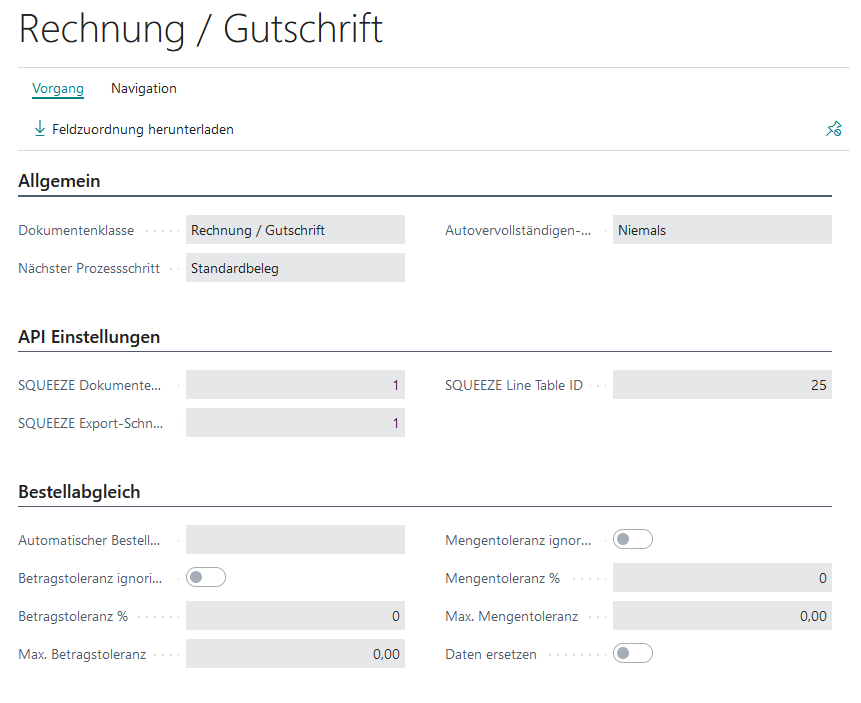Click the Automatischer Bestellabgleich empty field
Viewport: 861px width, 703px height.
pos(295,540)
